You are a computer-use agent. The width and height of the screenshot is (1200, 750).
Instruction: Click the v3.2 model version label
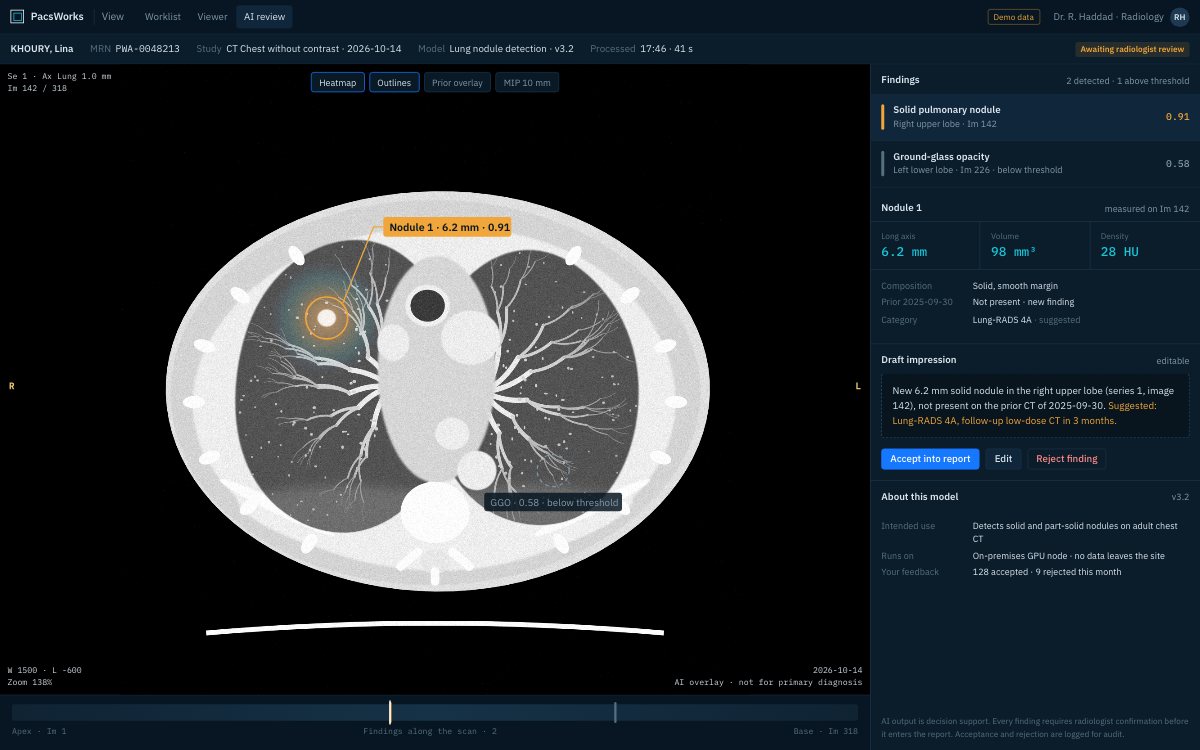tap(1180, 497)
